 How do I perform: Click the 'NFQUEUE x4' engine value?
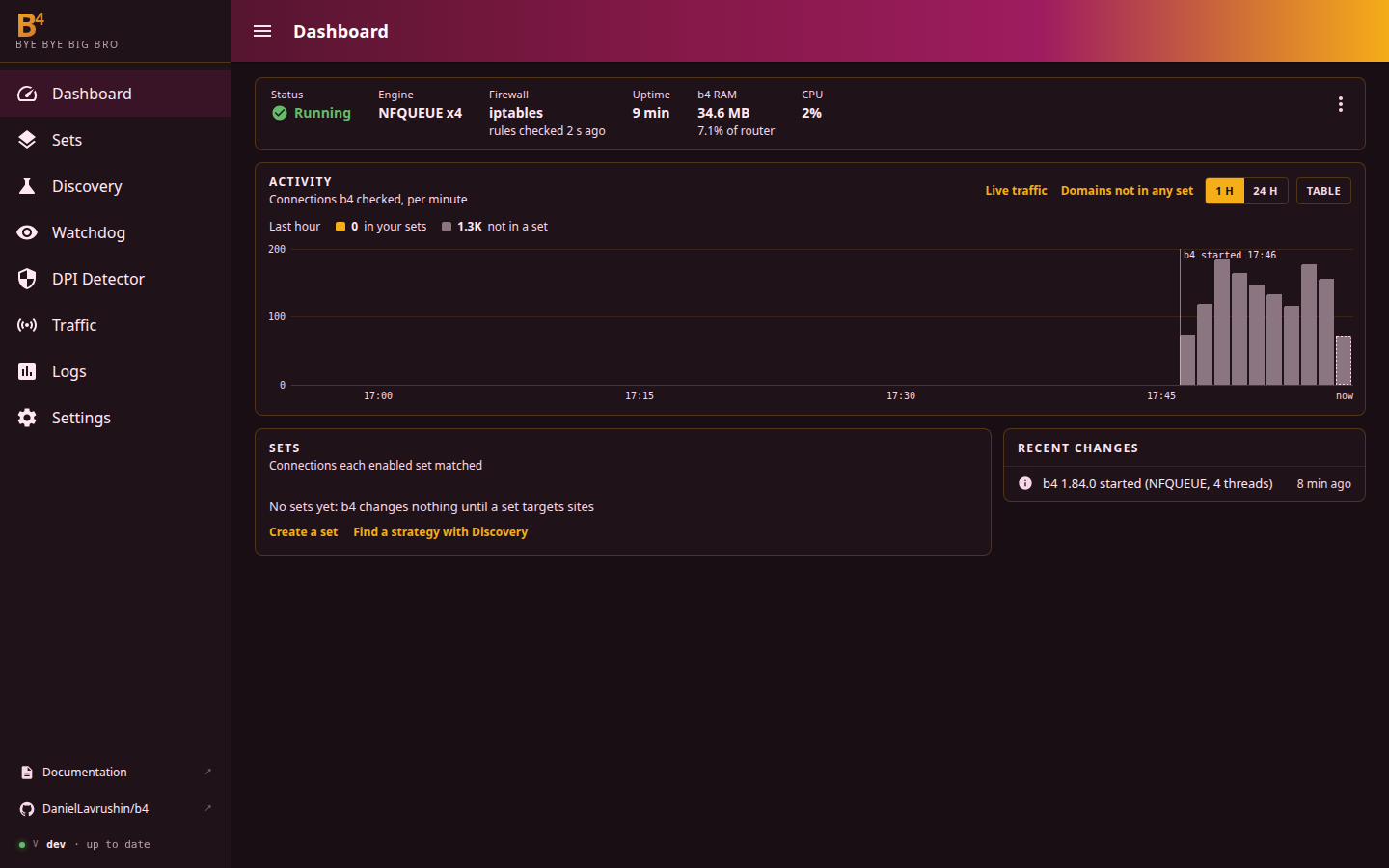pos(421,113)
